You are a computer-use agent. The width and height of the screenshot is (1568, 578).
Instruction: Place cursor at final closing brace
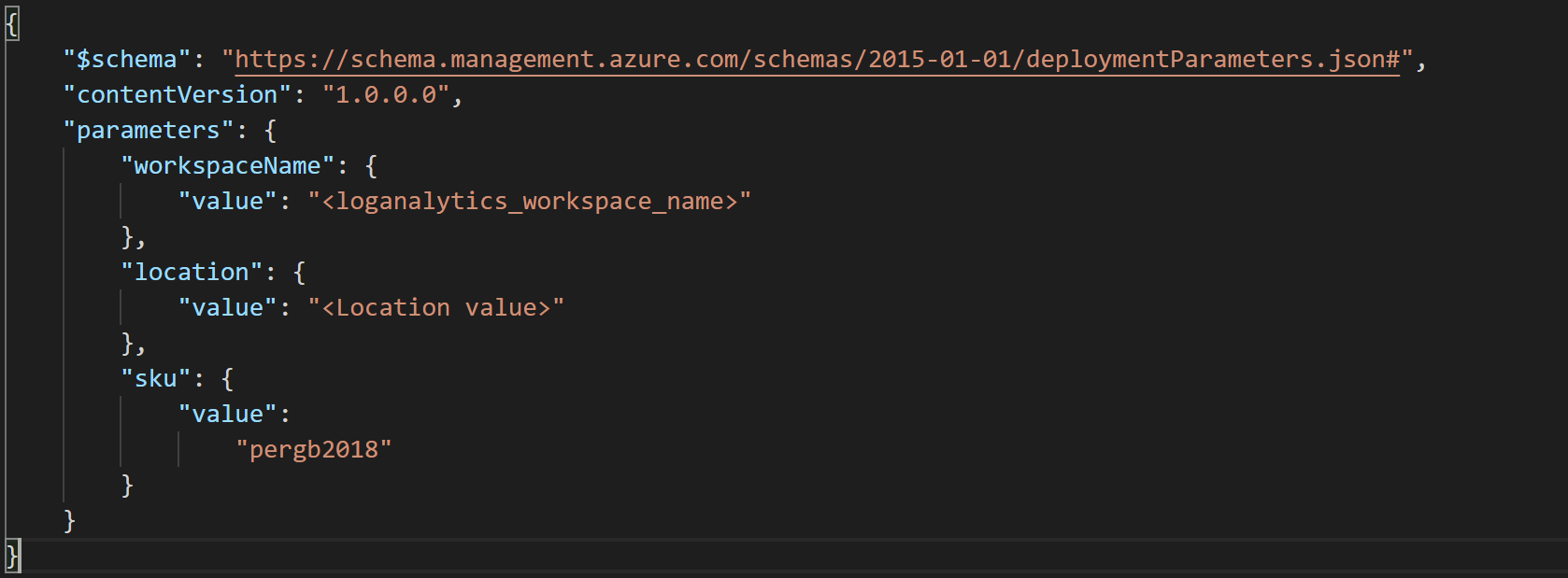click(x=12, y=557)
